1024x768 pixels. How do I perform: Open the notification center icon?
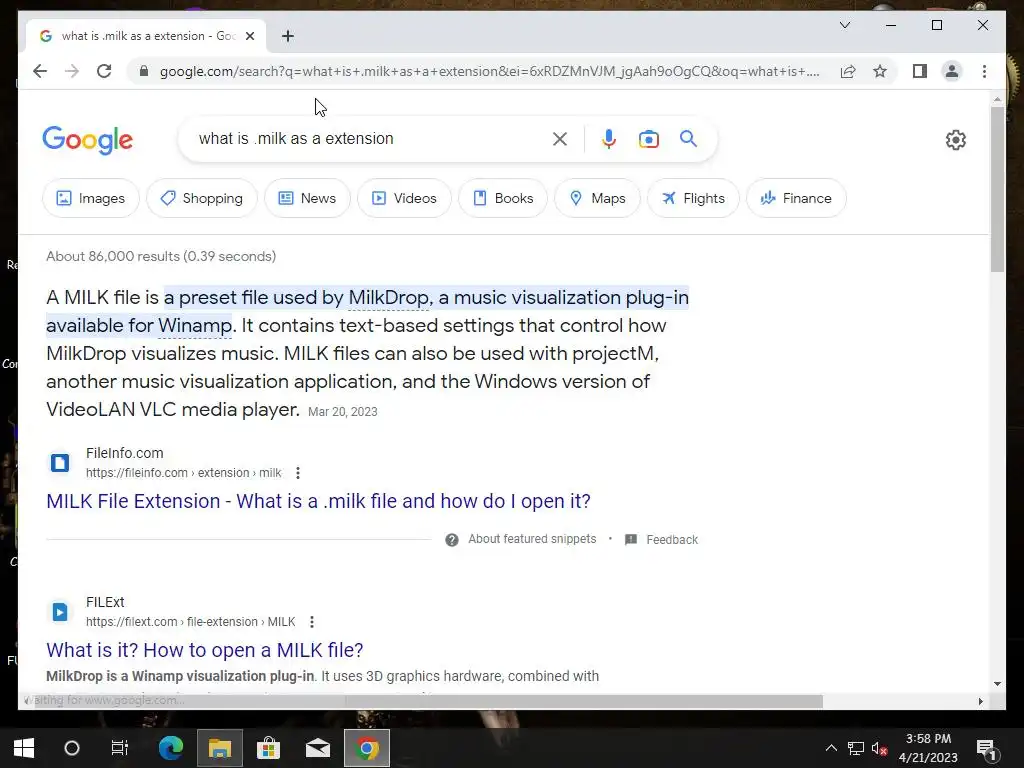pyautogui.click(x=986, y=748)
